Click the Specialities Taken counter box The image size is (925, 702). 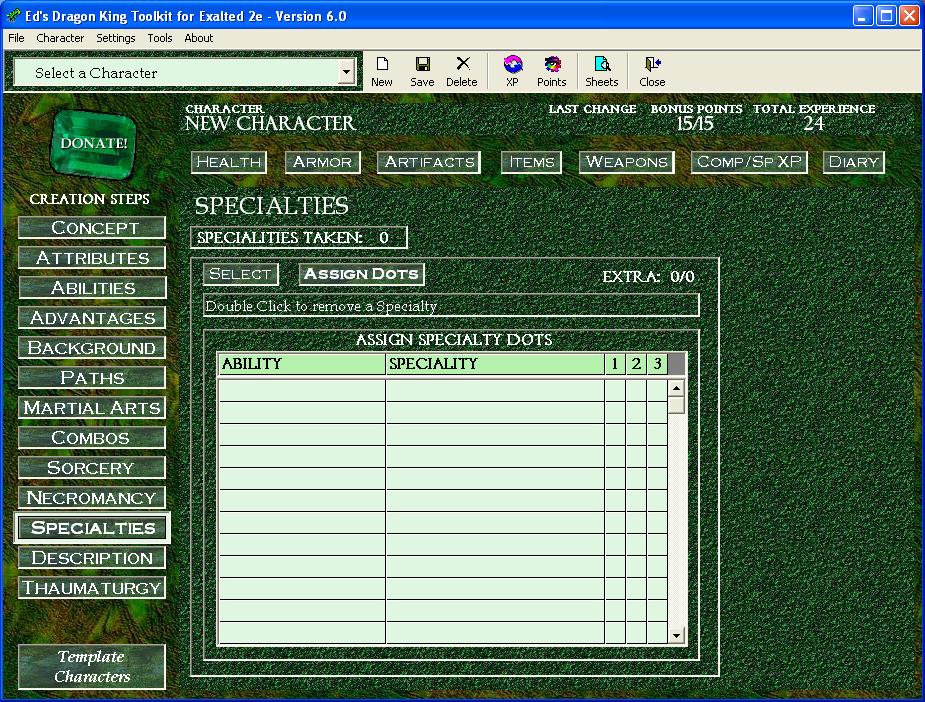[x=299, y=237]
